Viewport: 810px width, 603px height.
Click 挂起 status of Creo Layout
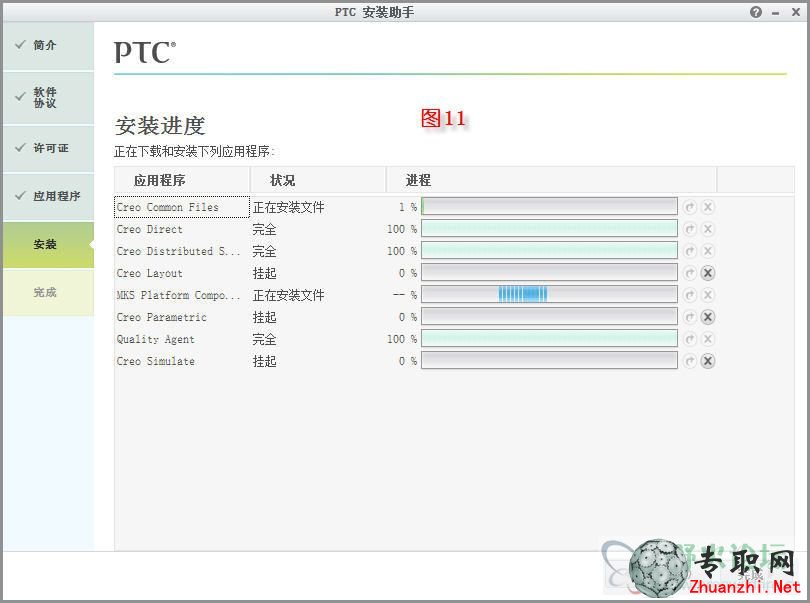(x=264, y=273)
